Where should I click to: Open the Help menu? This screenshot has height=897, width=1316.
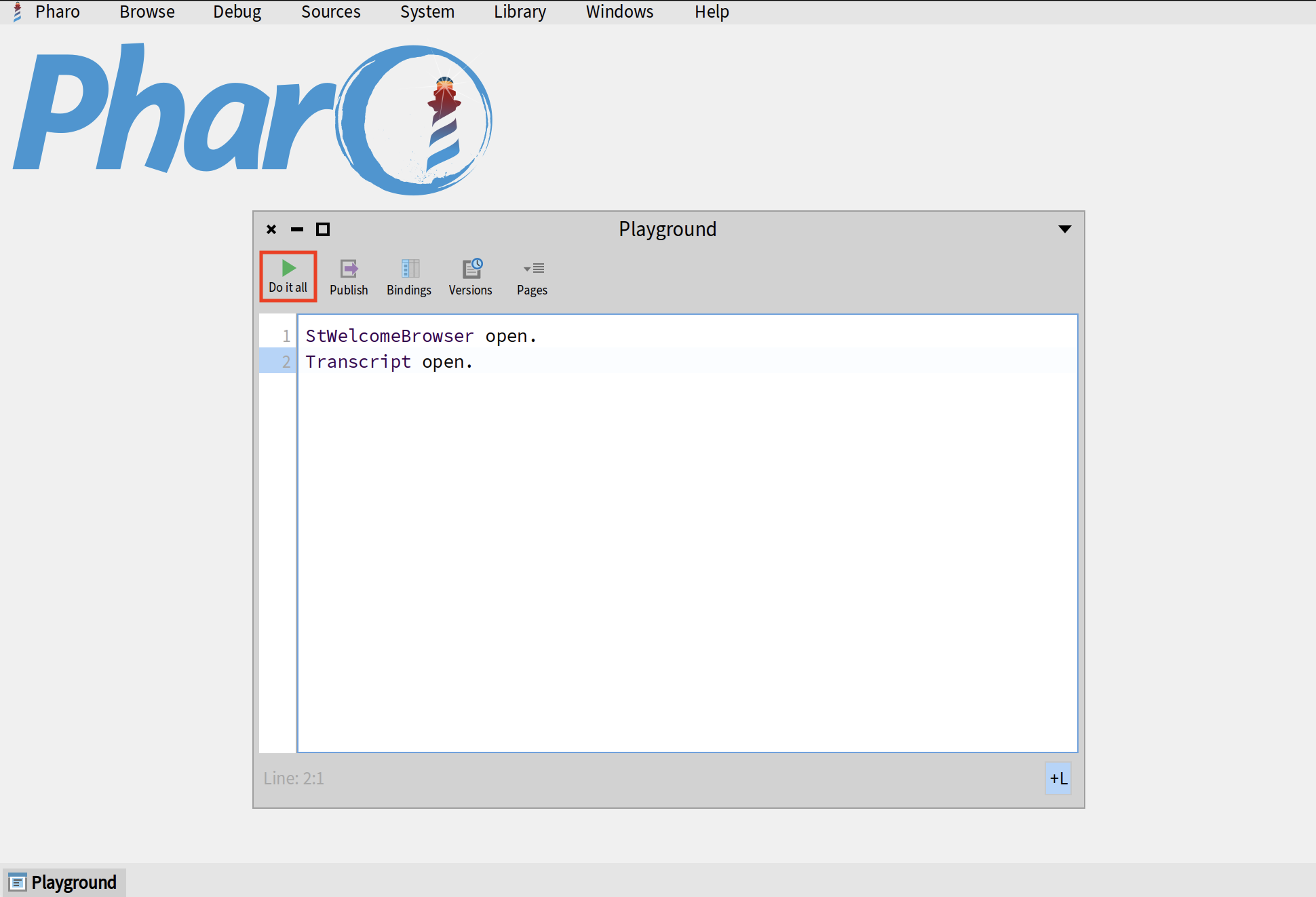(712, 12)
